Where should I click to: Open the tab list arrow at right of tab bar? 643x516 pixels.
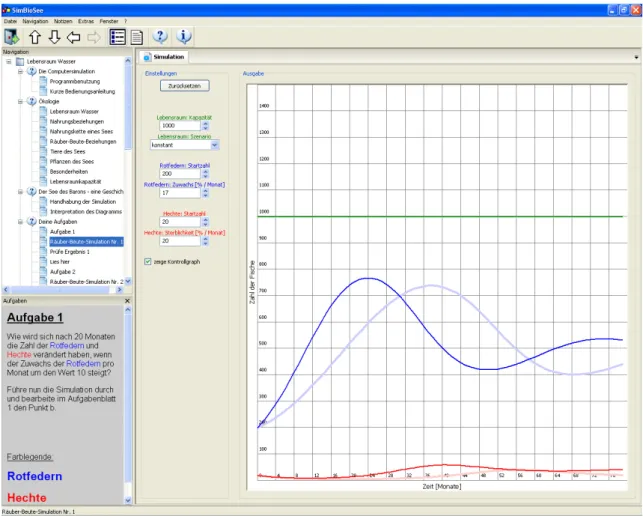636,57
